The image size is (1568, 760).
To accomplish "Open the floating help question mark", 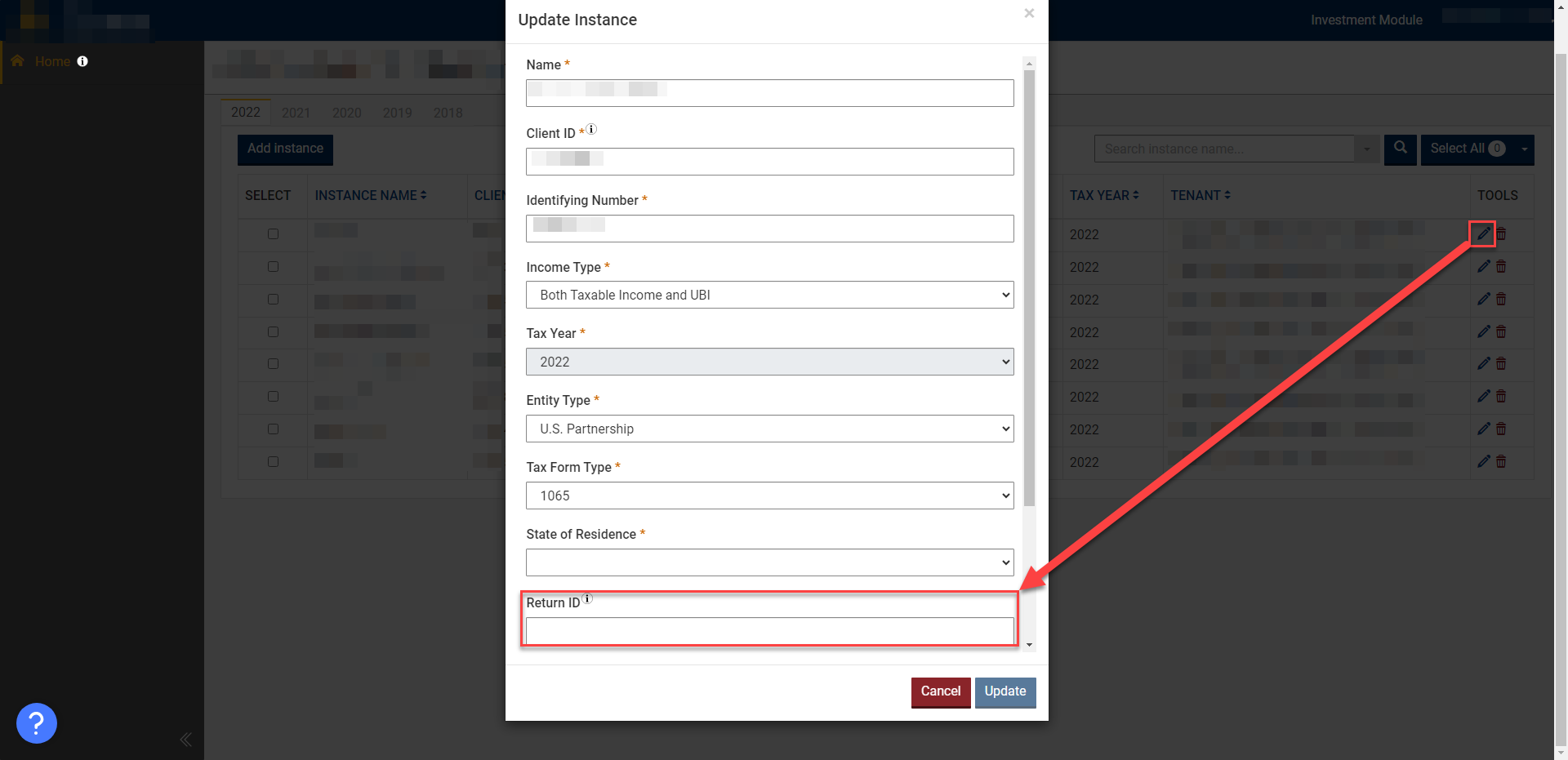I will (36, 723).
